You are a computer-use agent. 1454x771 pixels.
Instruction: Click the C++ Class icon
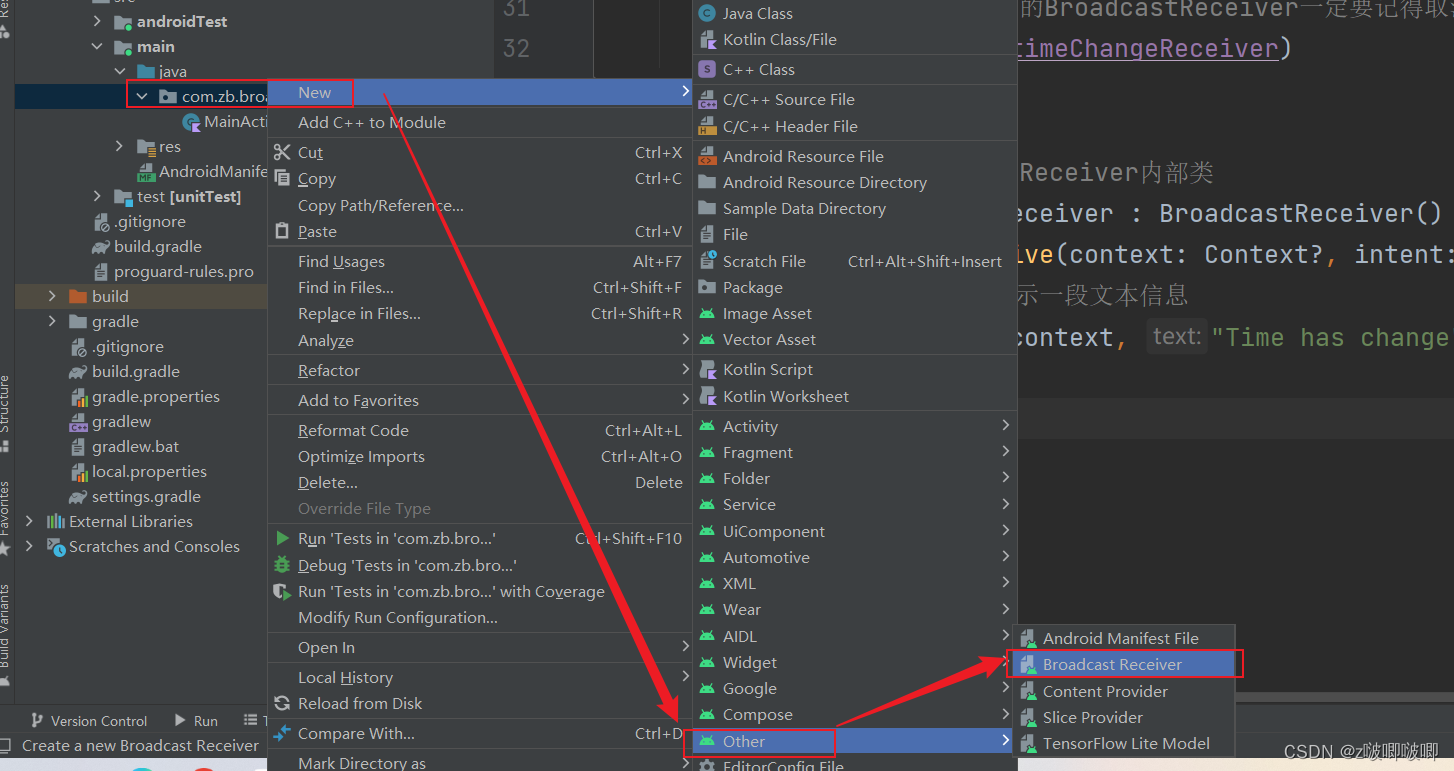tap(707, 69)
